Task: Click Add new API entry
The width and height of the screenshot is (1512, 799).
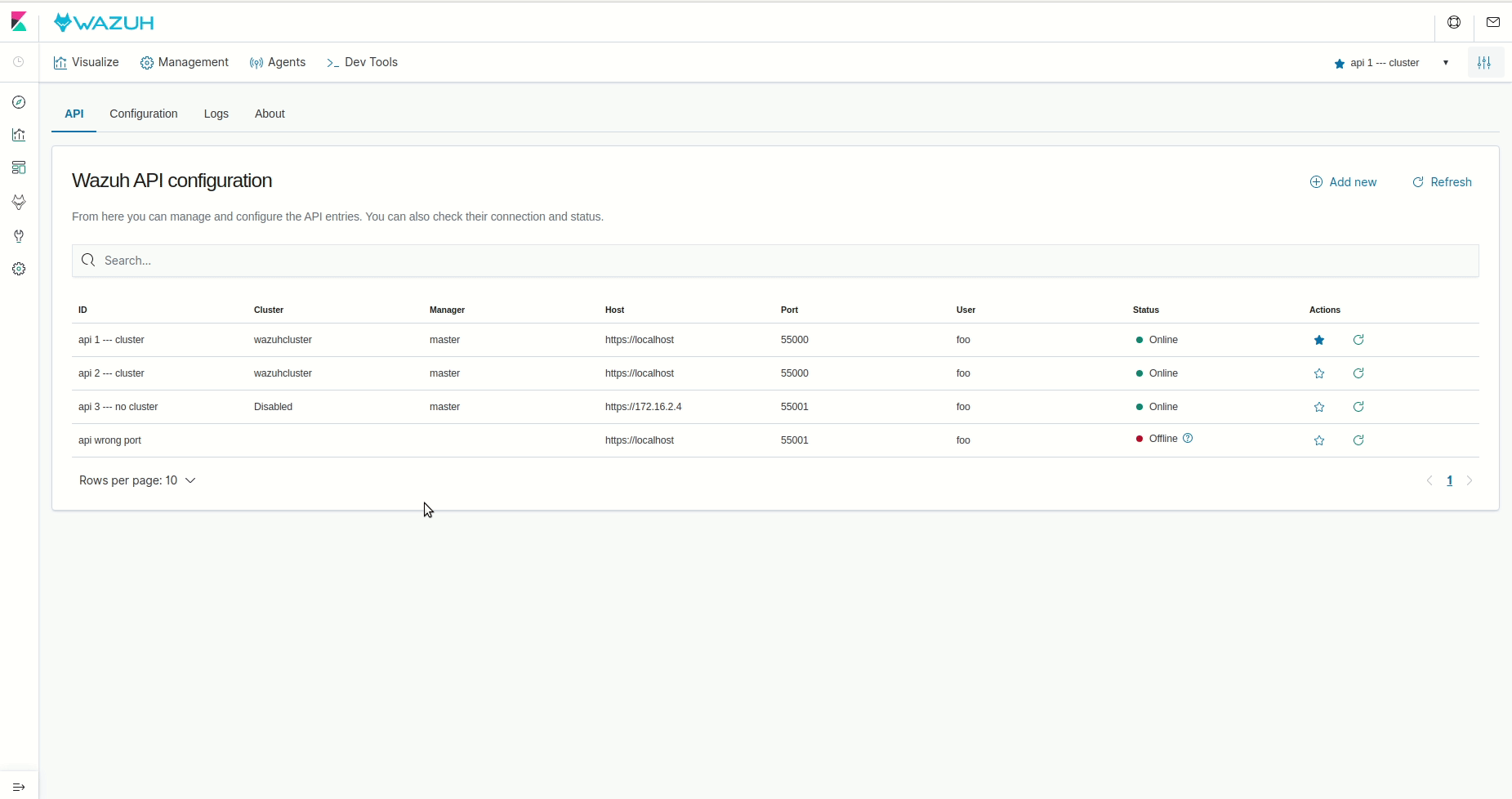Action: [x=1344, y=182]
